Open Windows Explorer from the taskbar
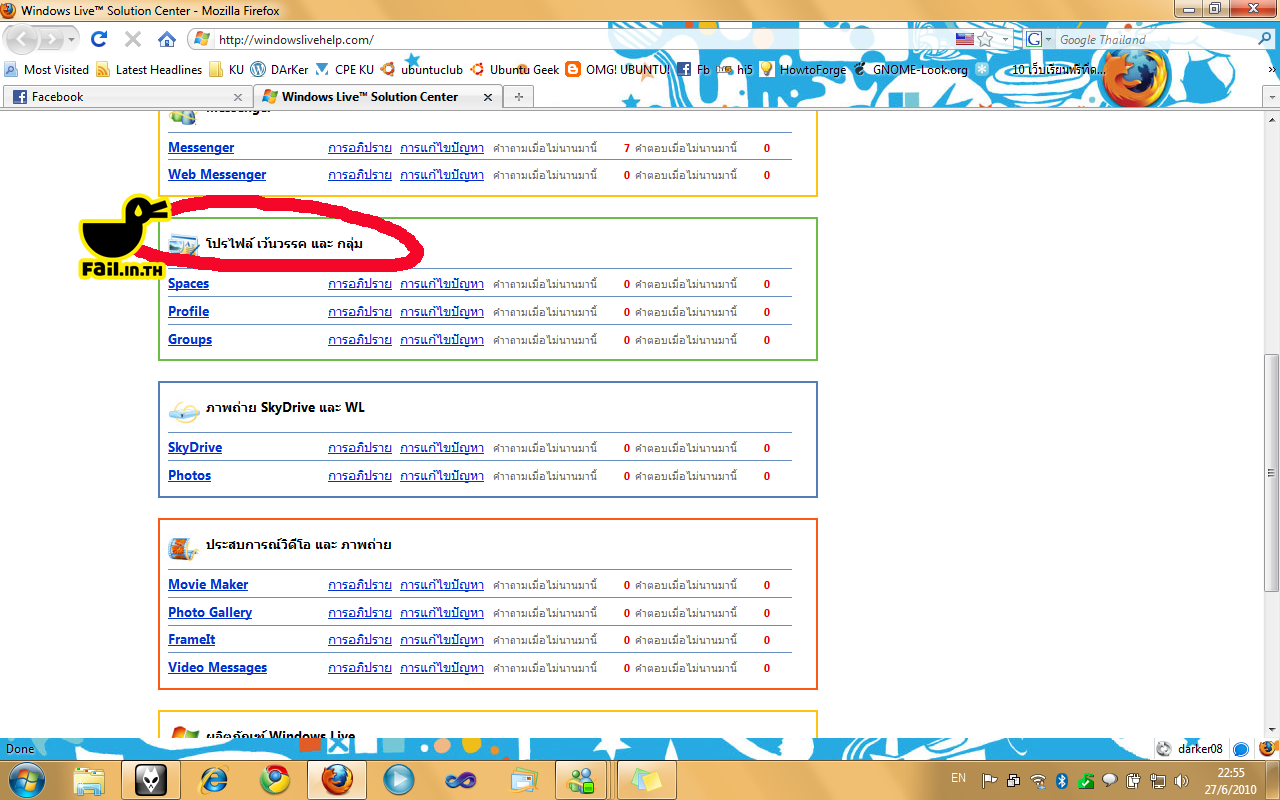 point(89,779)
